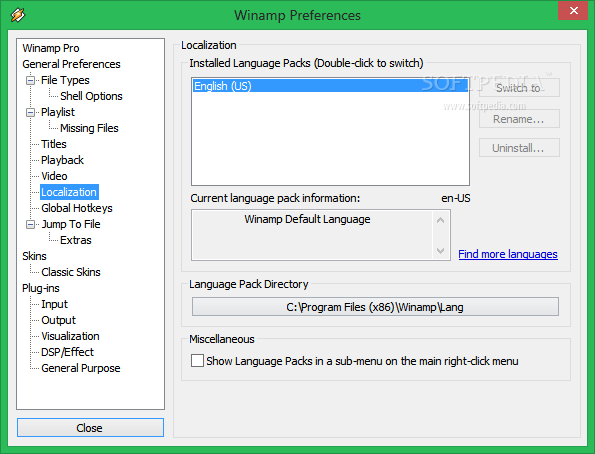Open the Titles preferences page
595x454 pixels.
click(54, 144)
